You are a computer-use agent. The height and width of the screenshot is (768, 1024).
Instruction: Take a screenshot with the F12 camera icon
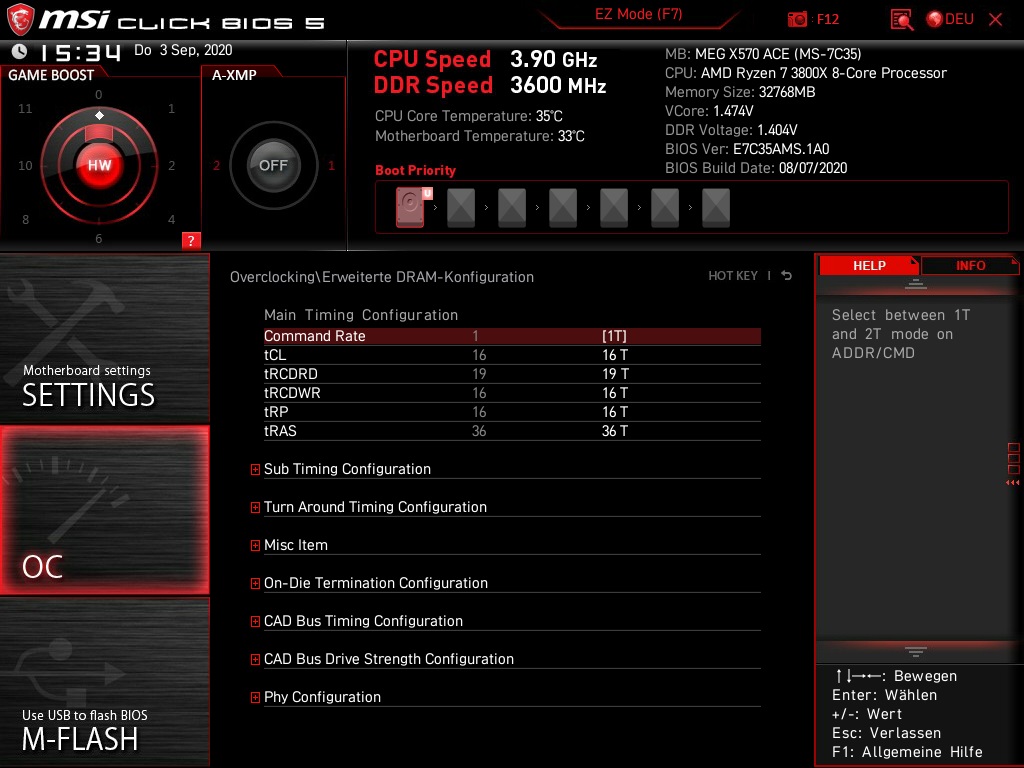[797, 19]
